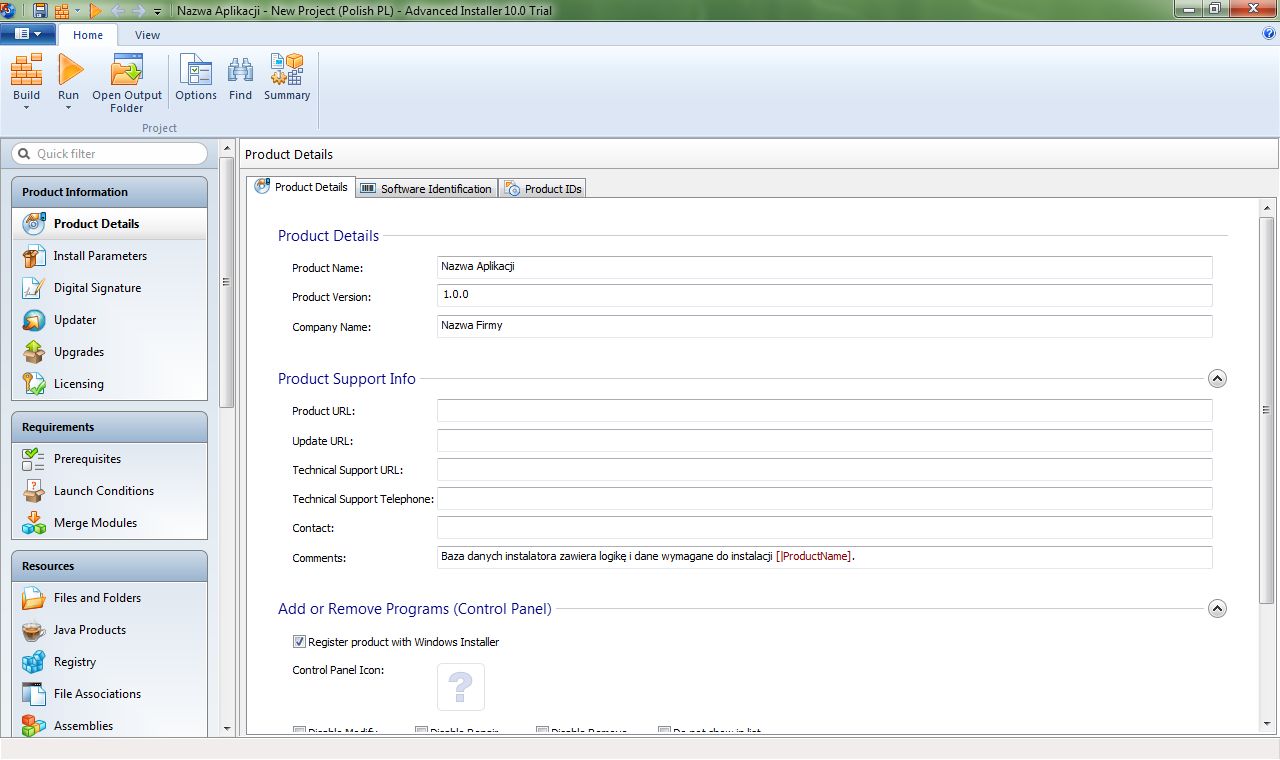Select the Product Details tab in main pane
The height and width of the screenshot is (760, 1280).
(x=302, y=187)
